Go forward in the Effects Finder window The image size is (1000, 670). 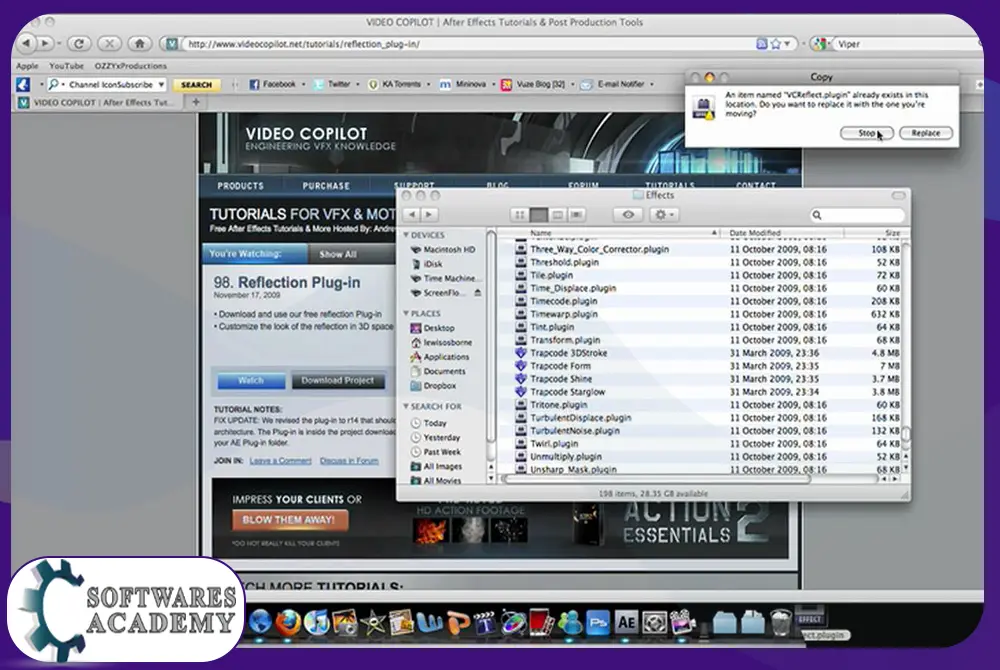tap(429, 215)
